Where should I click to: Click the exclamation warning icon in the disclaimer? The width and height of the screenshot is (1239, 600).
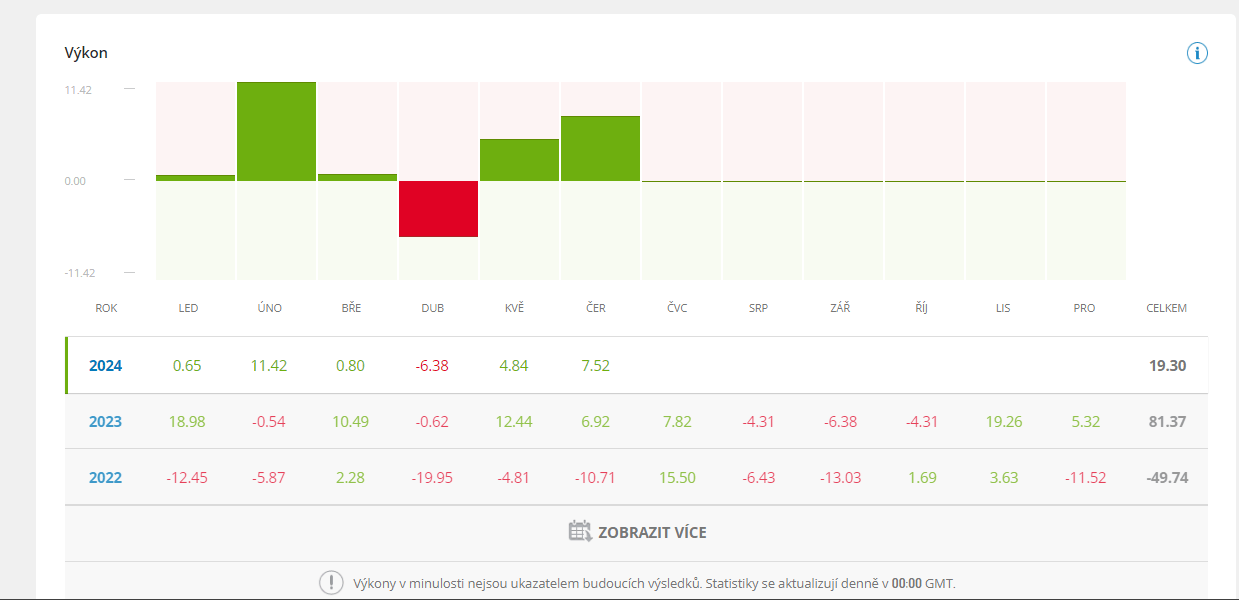(331, 582)
